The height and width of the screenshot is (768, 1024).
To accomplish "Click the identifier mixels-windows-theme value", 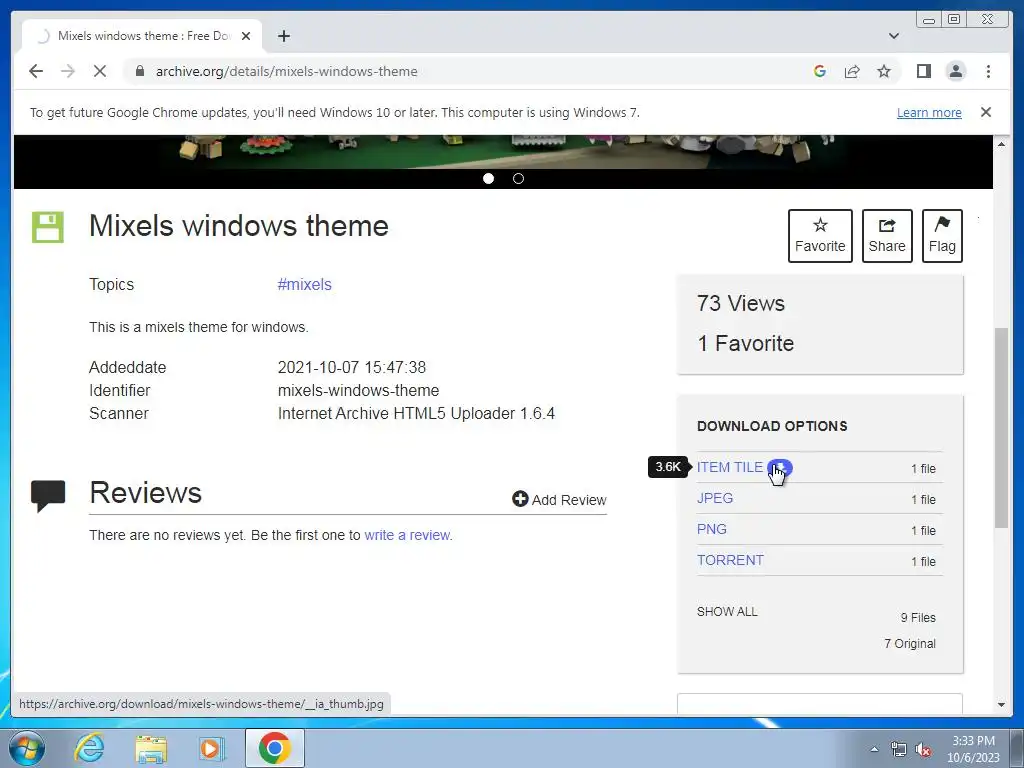I will coord(358,391).
